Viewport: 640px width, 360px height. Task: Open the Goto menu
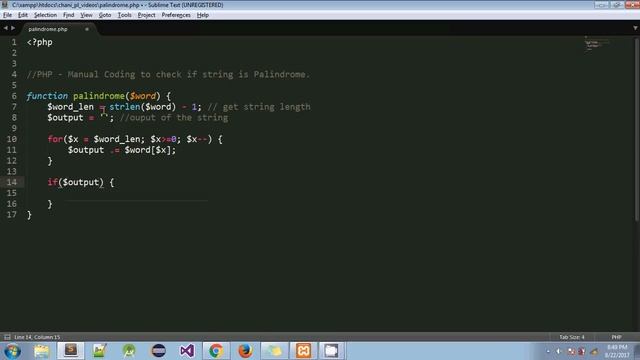click(105, 15)
